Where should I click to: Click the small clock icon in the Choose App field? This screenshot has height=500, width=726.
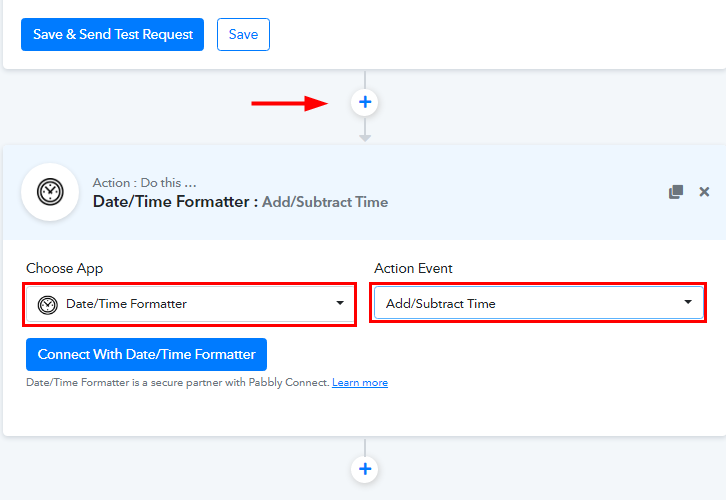pyautogui.click(x=48, y=305)
